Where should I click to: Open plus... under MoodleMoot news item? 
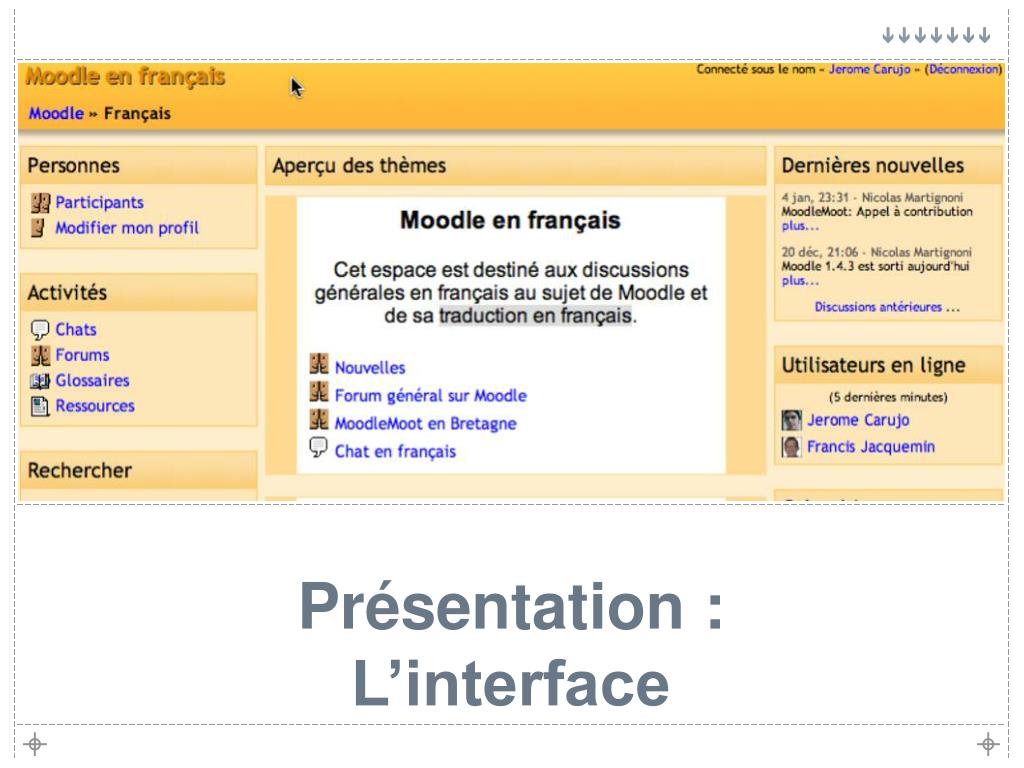(800, 226)
